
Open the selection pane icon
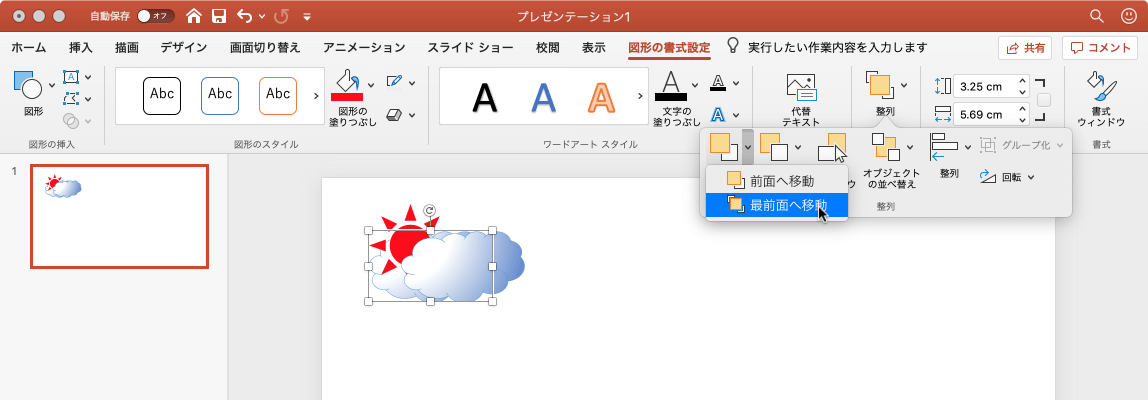tap(832, 148)
